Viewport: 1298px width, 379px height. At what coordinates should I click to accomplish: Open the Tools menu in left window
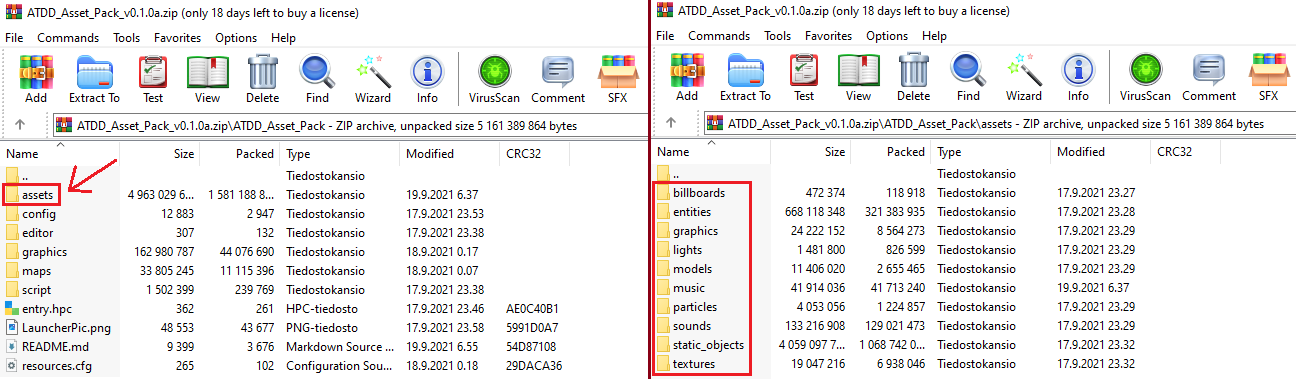pos(127,37)
